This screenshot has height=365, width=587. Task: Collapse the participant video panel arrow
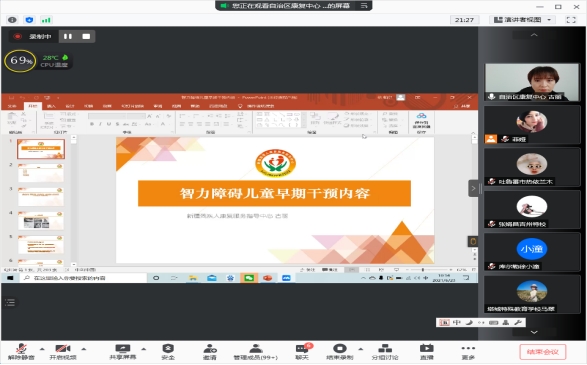pyautogui.click(x=473, y=188)
